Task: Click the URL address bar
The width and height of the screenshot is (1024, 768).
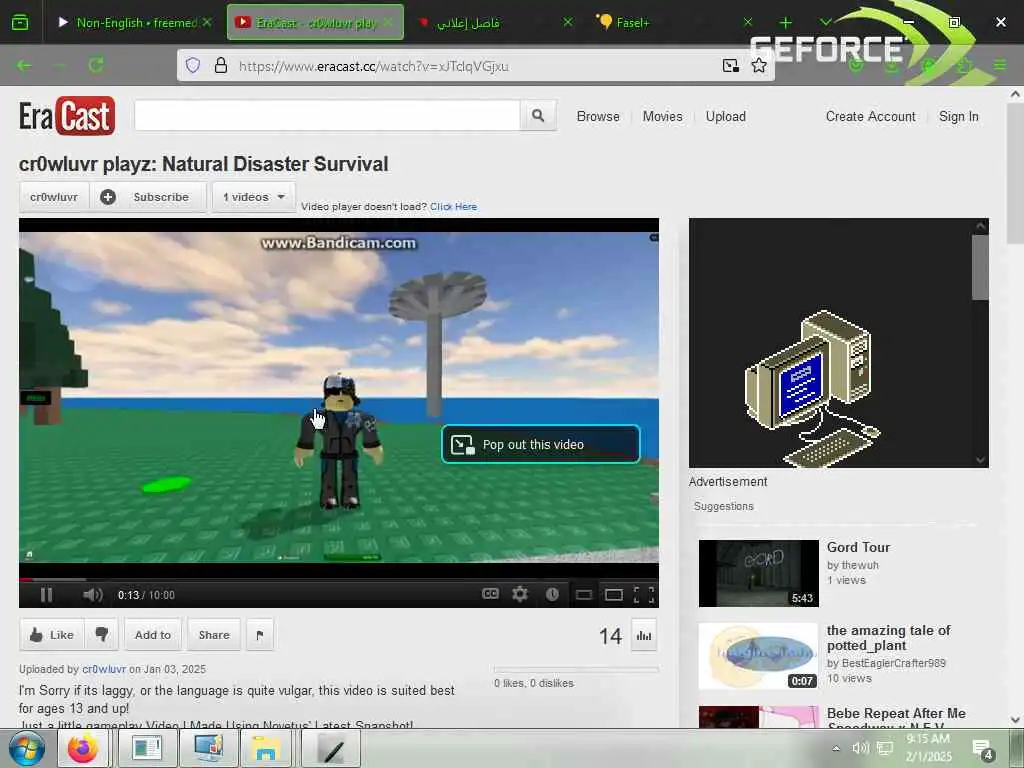Action: click(474, 66)
